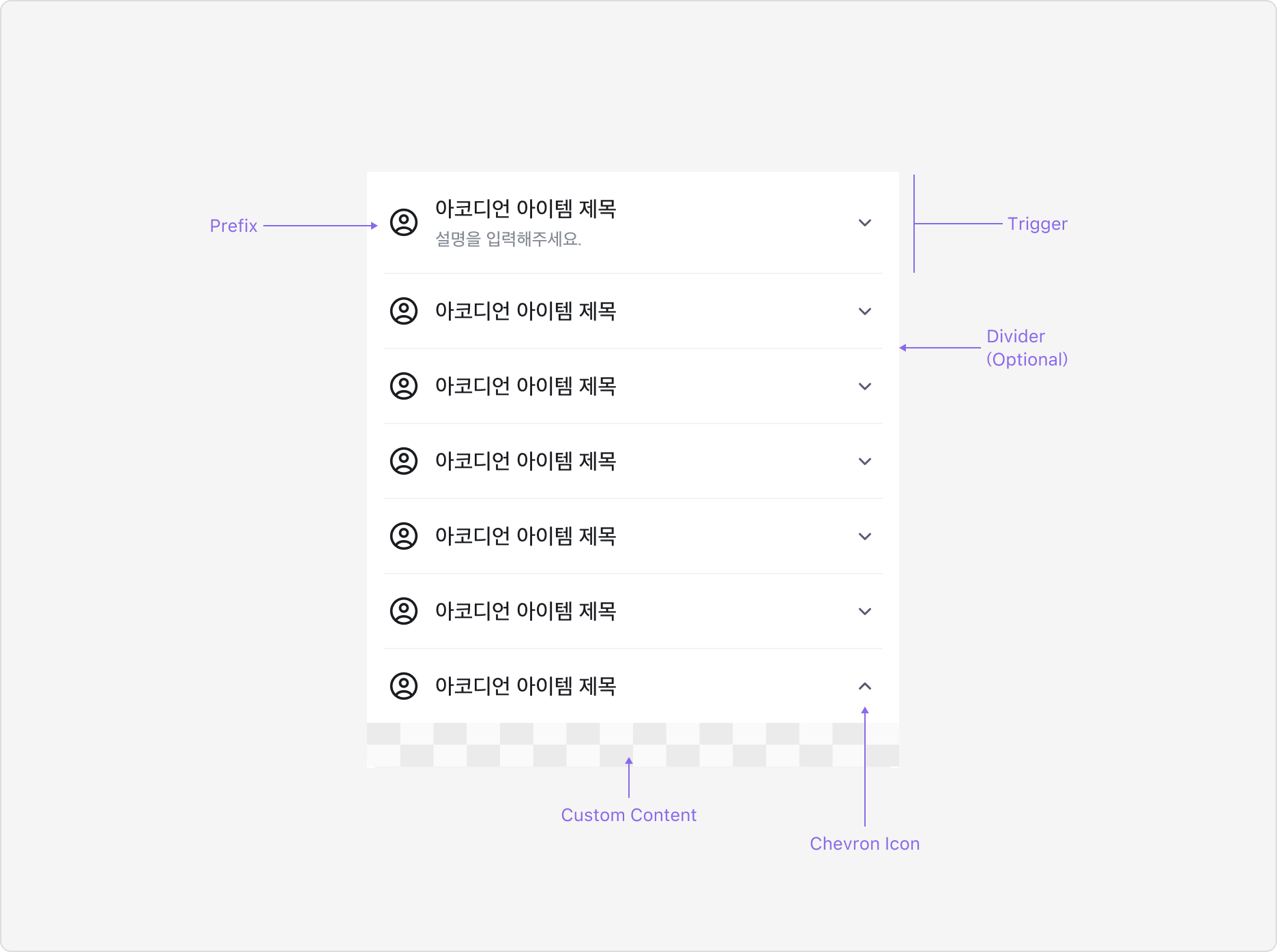Click the title '아코디언 아이템 제목' above the description
Image resolution: width=1277 pixels, height=952 pixels.
click(x=526, y=209)
